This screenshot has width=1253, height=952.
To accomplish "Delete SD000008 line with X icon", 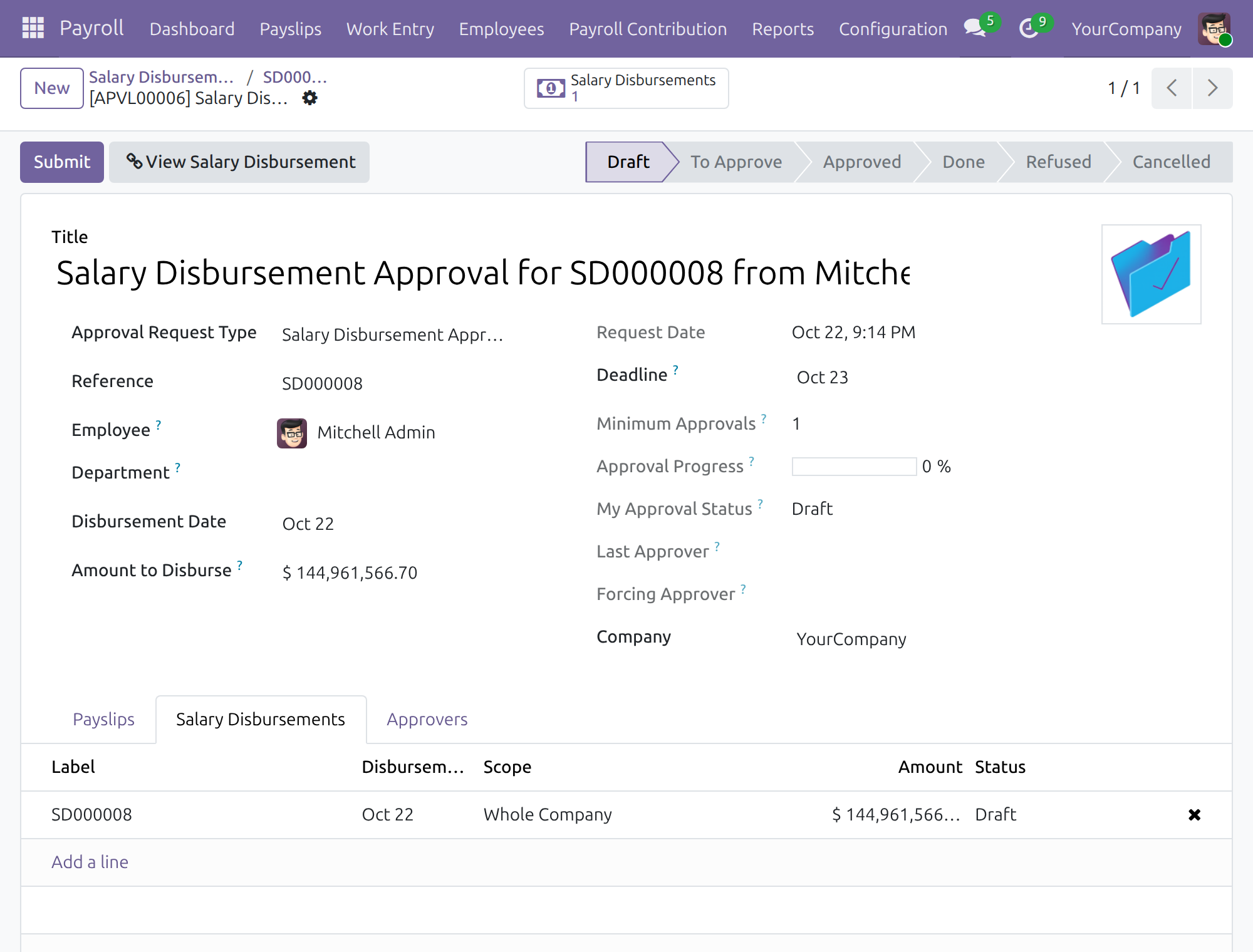I will tap(1194, 815).
